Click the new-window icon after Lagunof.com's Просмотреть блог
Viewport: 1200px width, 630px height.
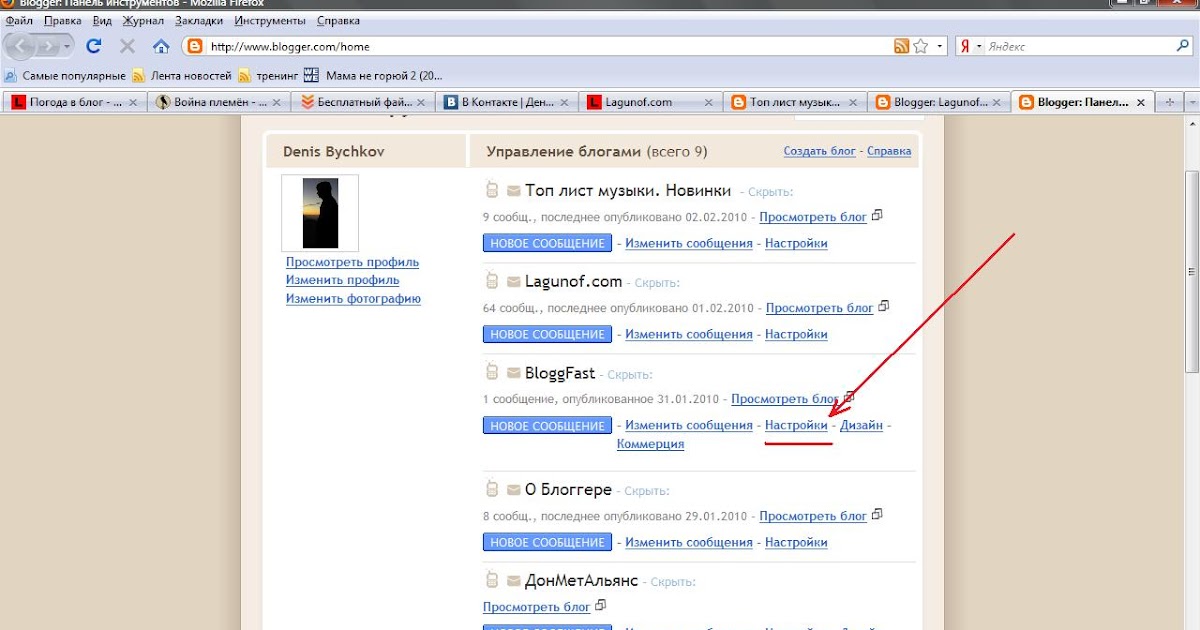[x=883, y=307]
